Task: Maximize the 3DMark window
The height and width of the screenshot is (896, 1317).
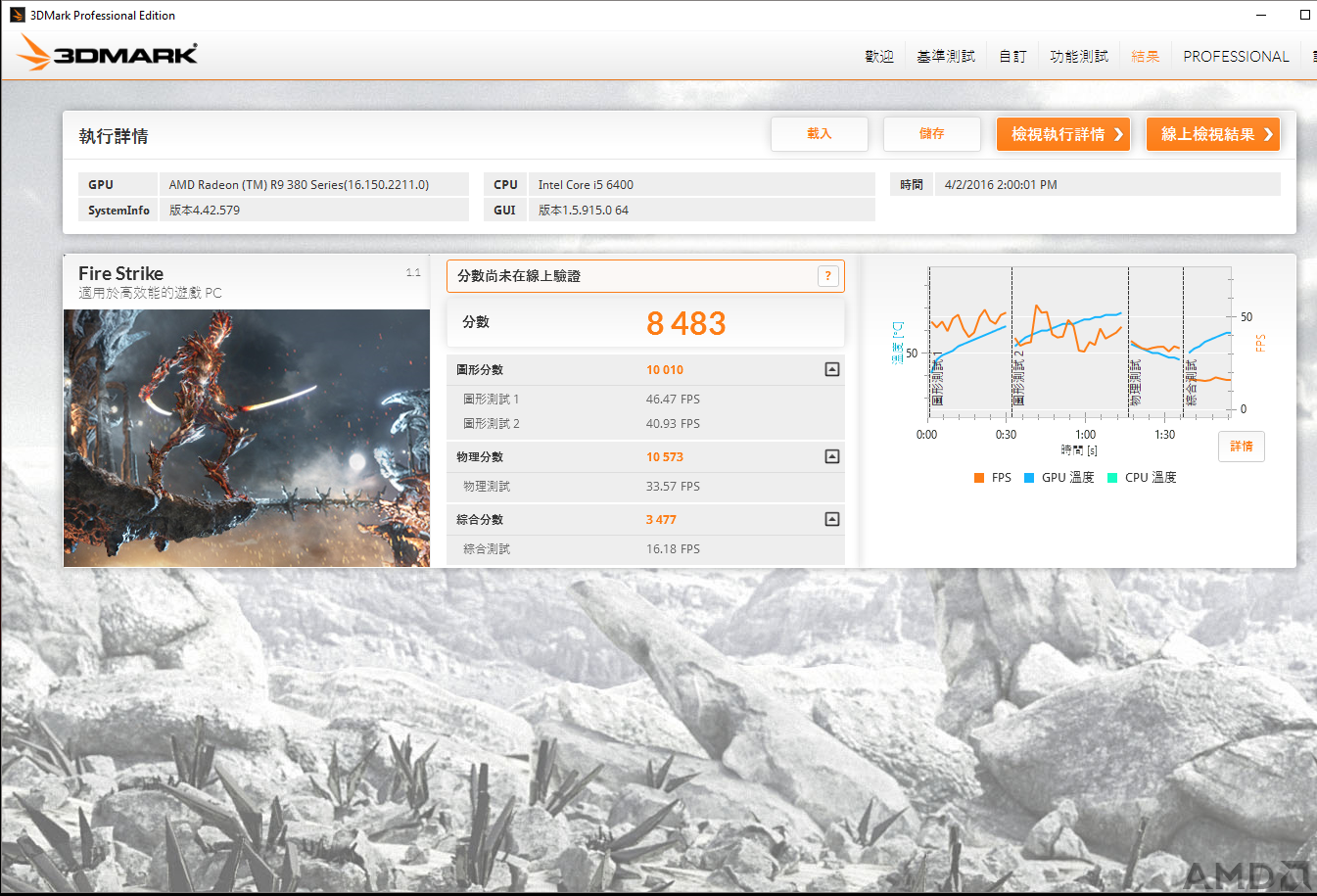Action: pos(1304,15)
